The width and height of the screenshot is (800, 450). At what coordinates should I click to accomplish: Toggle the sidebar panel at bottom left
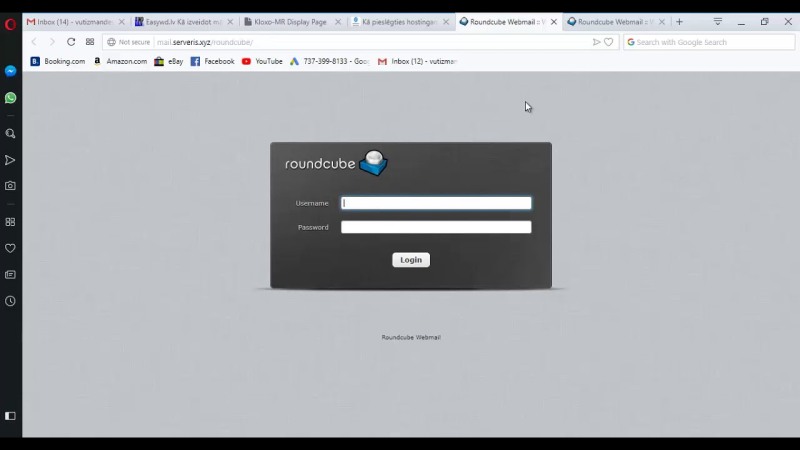(10, 416)
